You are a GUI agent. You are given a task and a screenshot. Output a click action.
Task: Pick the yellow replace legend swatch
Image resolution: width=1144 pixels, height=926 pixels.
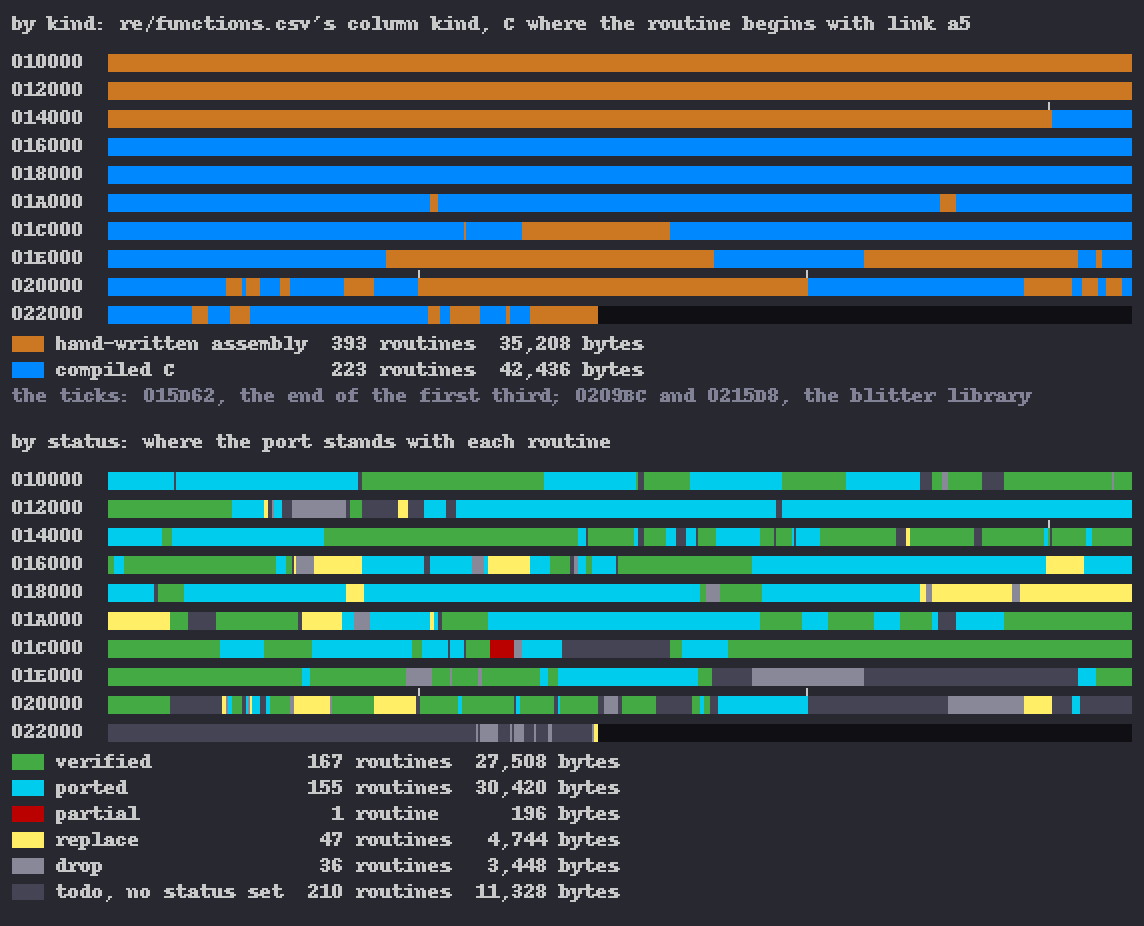(x=28, y=840)
